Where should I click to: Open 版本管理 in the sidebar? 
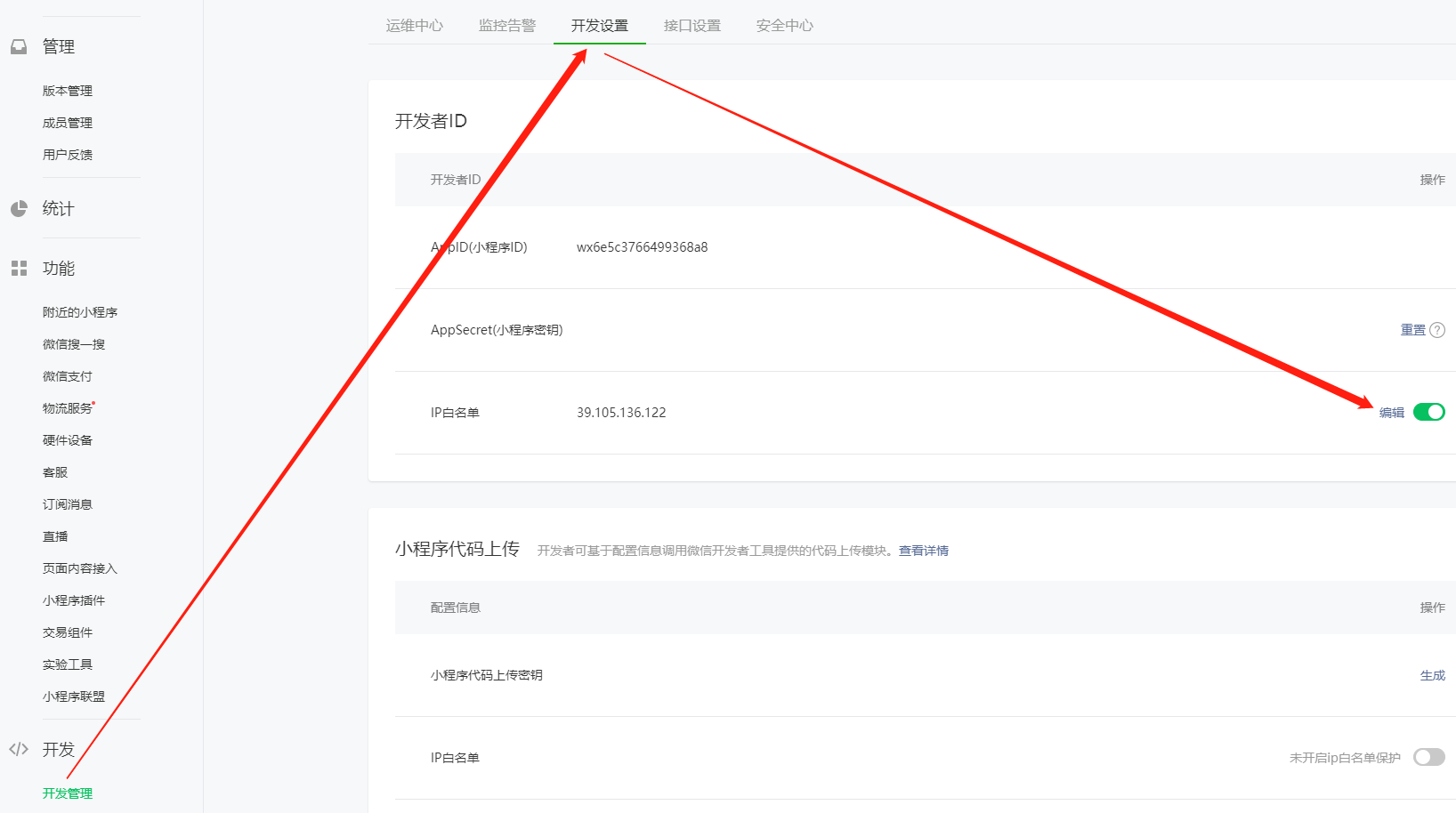click(68, 91)
